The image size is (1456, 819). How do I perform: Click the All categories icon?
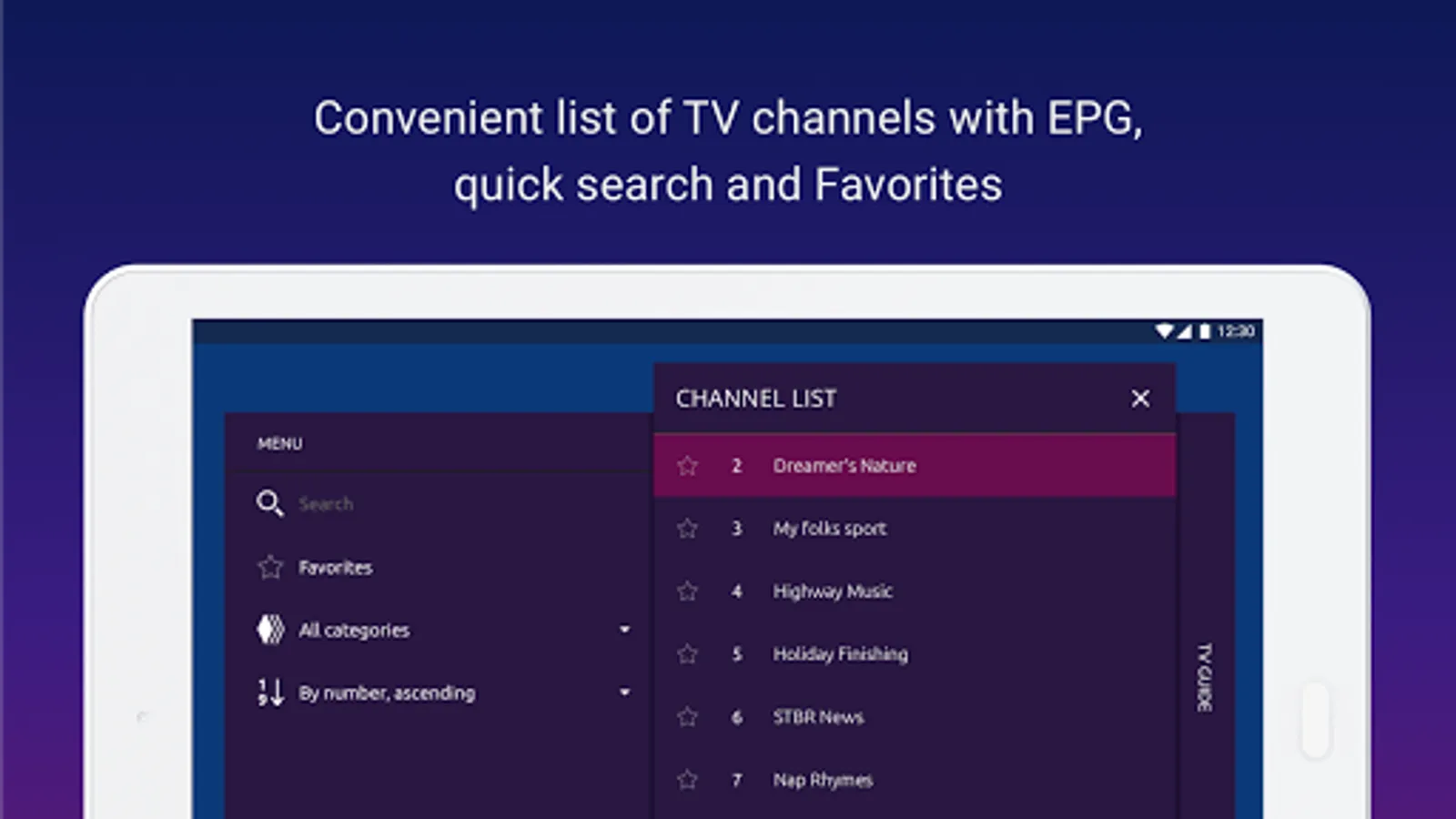[270, 630]
